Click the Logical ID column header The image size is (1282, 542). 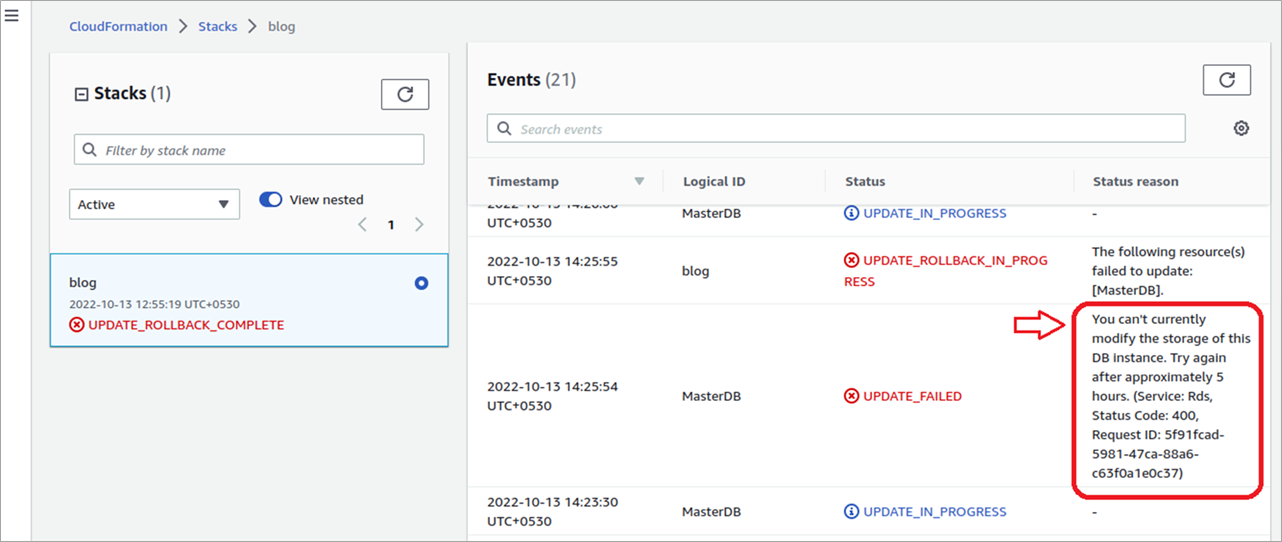click(714, 181)
